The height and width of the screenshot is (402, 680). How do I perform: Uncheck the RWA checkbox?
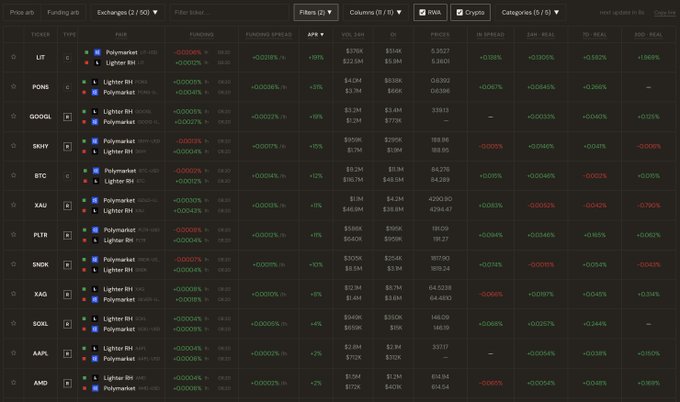(422, 13)
